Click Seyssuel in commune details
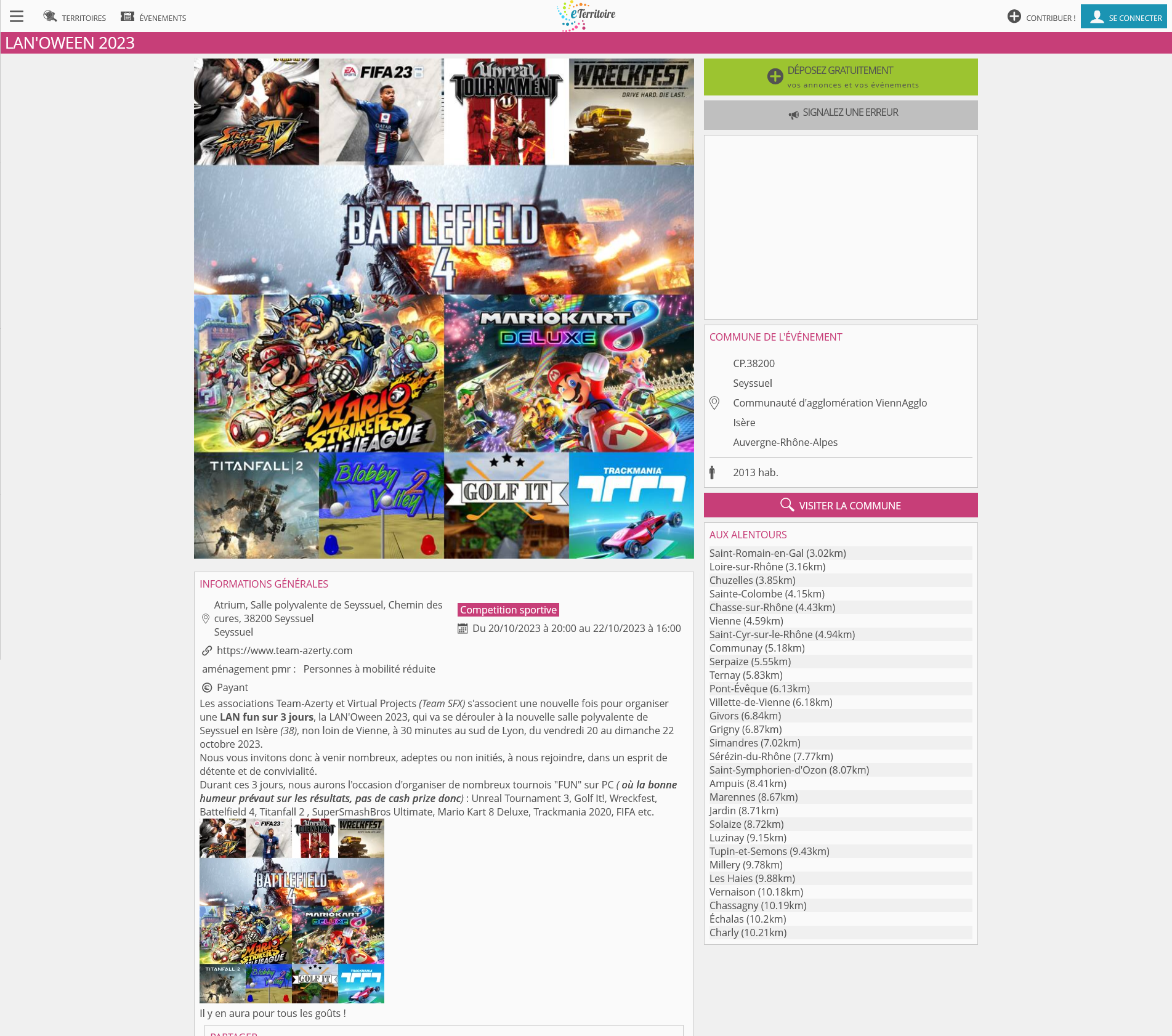Screen dimensions: 1172x1036 pyautogui.click(x=753, y=383)
